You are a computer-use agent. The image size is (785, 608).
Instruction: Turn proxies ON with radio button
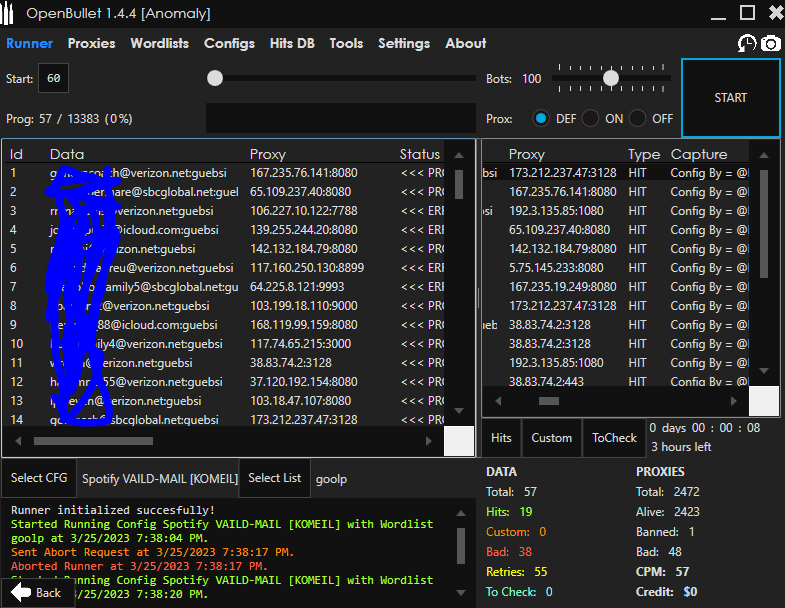pos(591,118)
